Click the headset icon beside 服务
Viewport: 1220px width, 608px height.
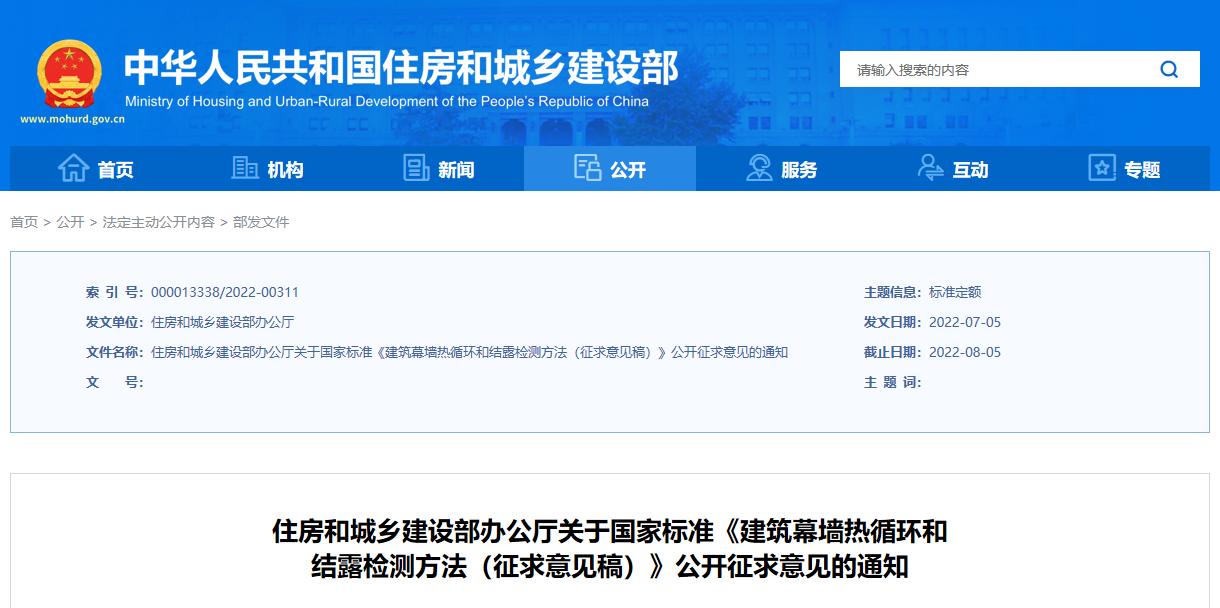(759, 168)
